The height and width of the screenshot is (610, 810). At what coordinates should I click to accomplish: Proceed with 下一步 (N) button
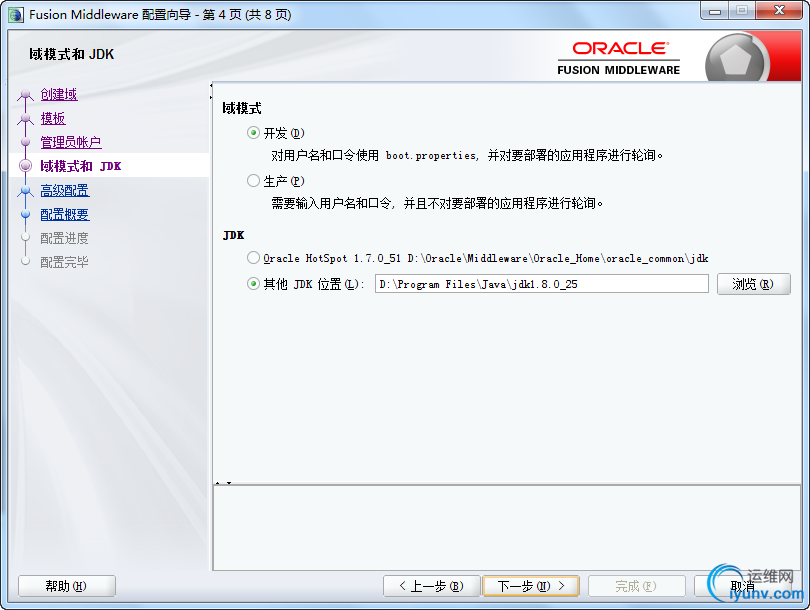[531, 586]
